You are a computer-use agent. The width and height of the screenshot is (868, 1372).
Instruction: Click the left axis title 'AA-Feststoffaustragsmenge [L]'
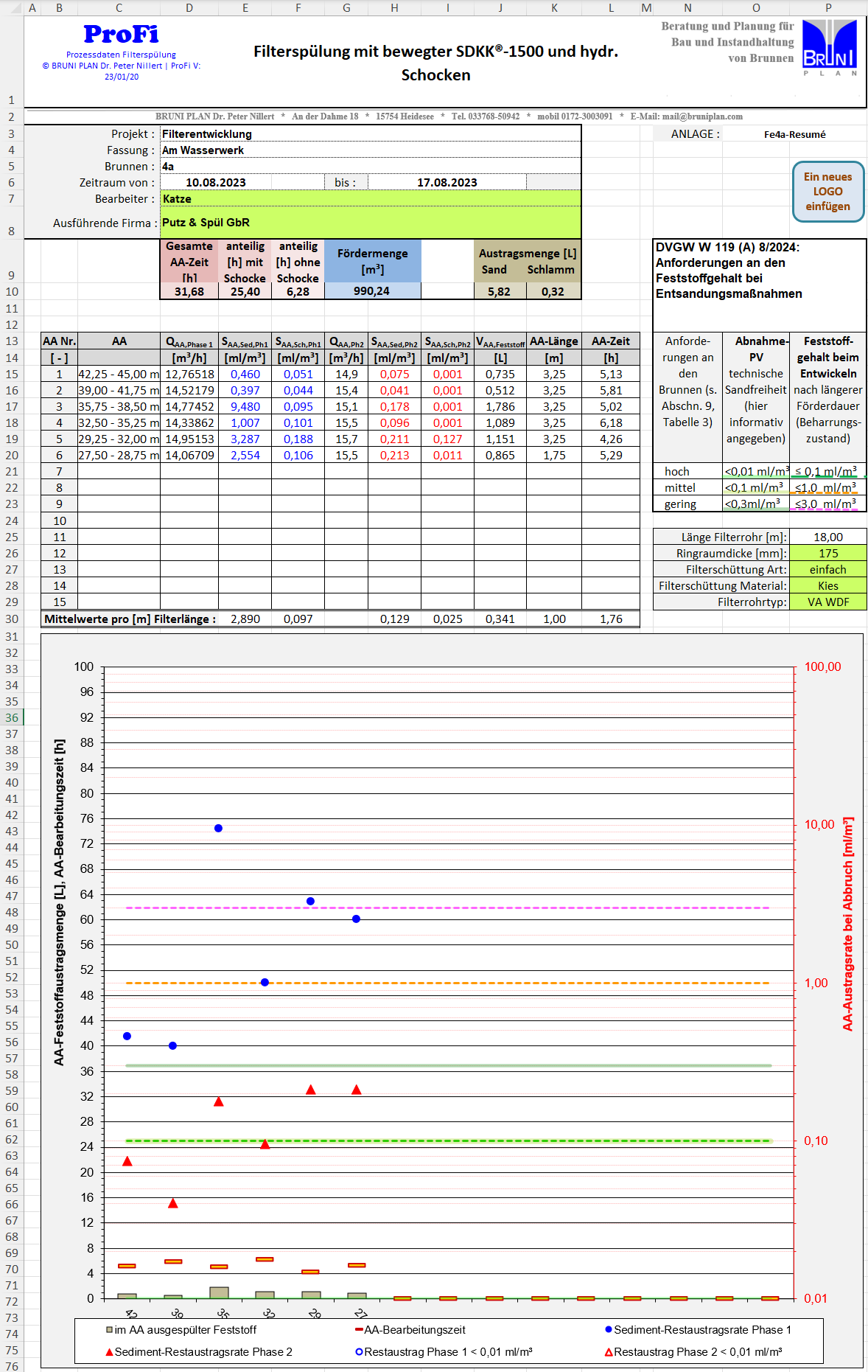tap(59, 902)
